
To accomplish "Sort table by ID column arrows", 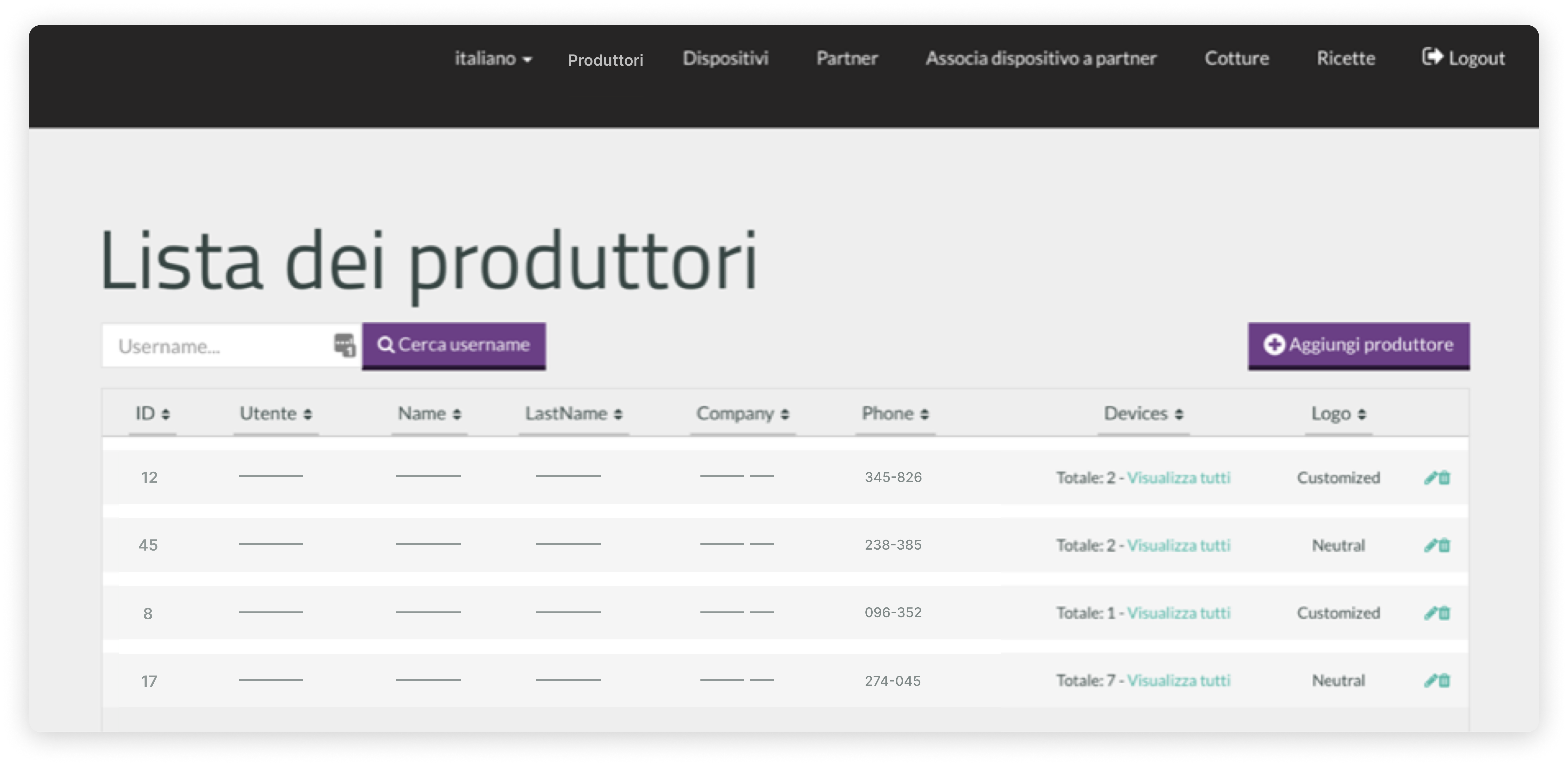I will pos(165,414).
